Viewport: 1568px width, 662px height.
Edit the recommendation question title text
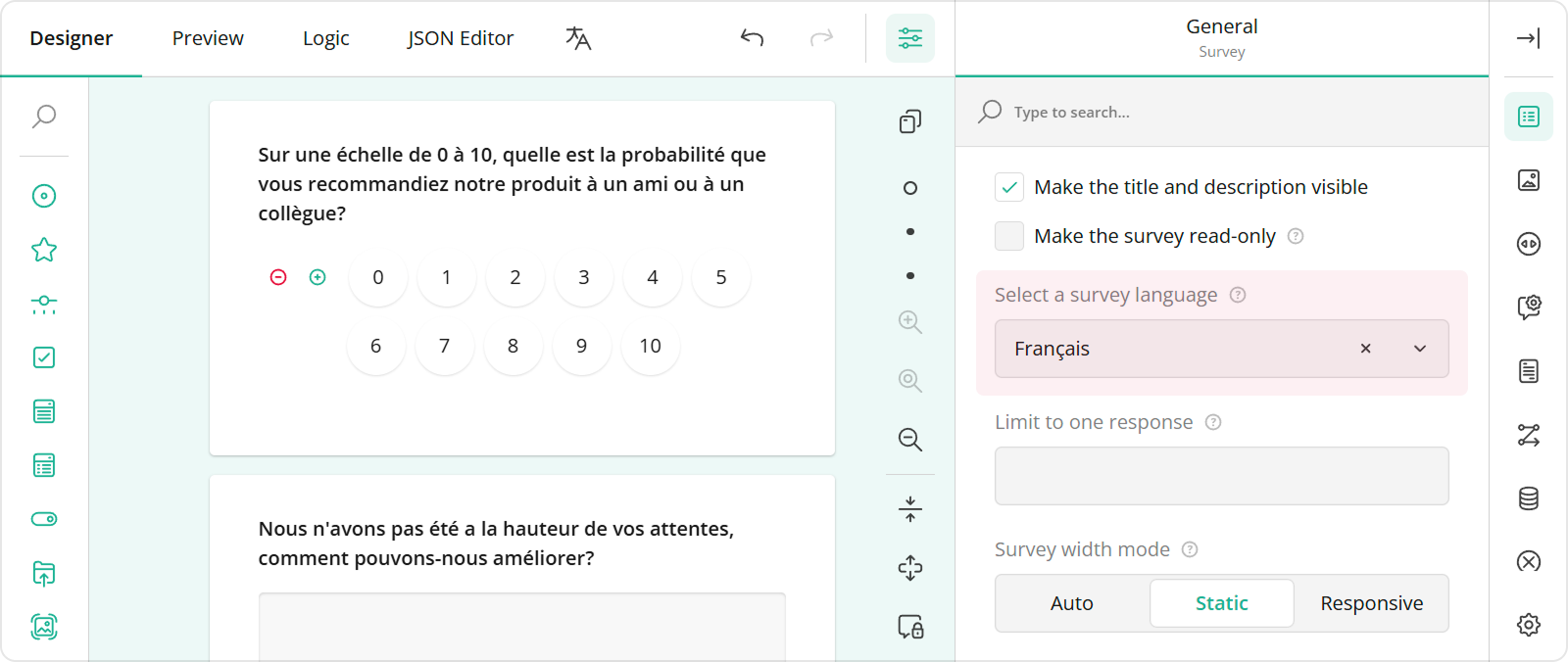tap(513, 184)
